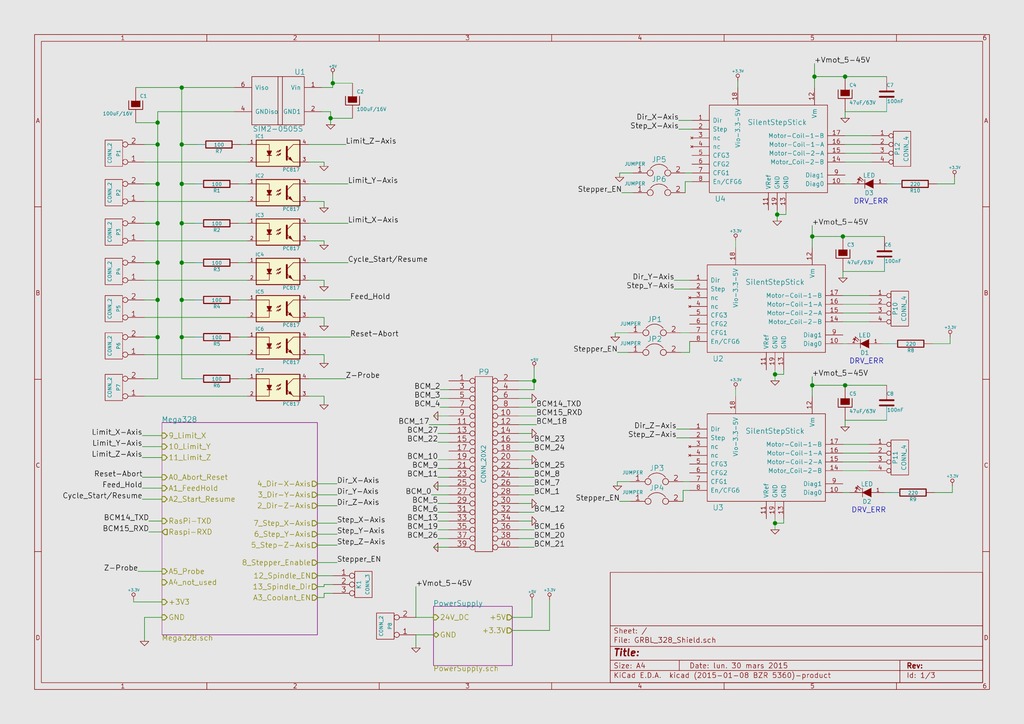Select the U2 SilentStepStick driver block
Image resolution: width=1024 pixels, height=724 pixels.
click(x=766, y=309)
